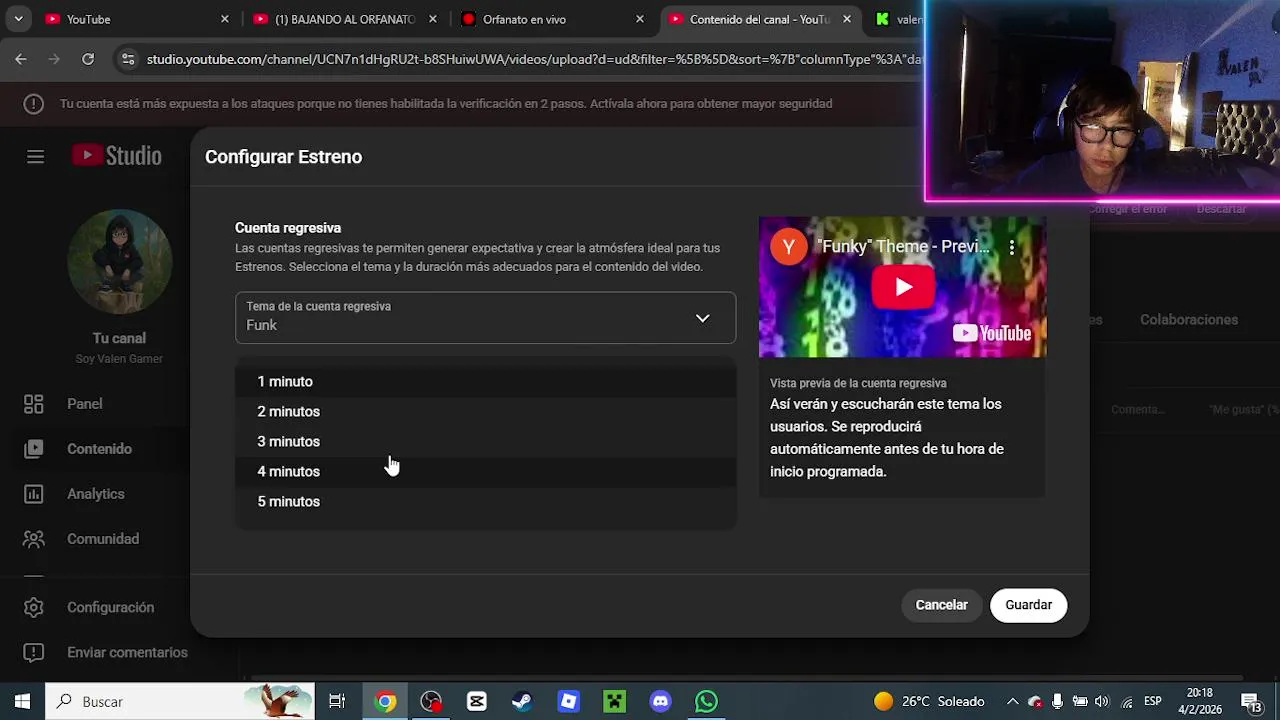Reload the browser page
This screenshot has height=720, width=1280.
pyautogui.click(x=88, y=59)
